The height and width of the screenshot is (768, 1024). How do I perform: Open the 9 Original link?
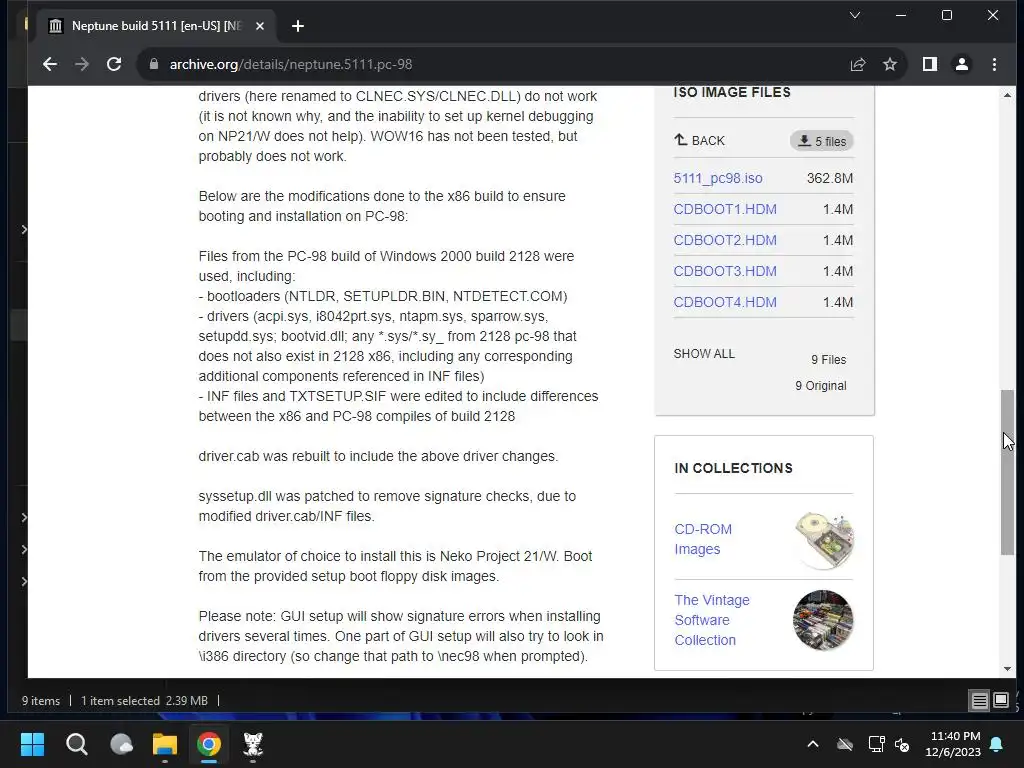point(821,386)
